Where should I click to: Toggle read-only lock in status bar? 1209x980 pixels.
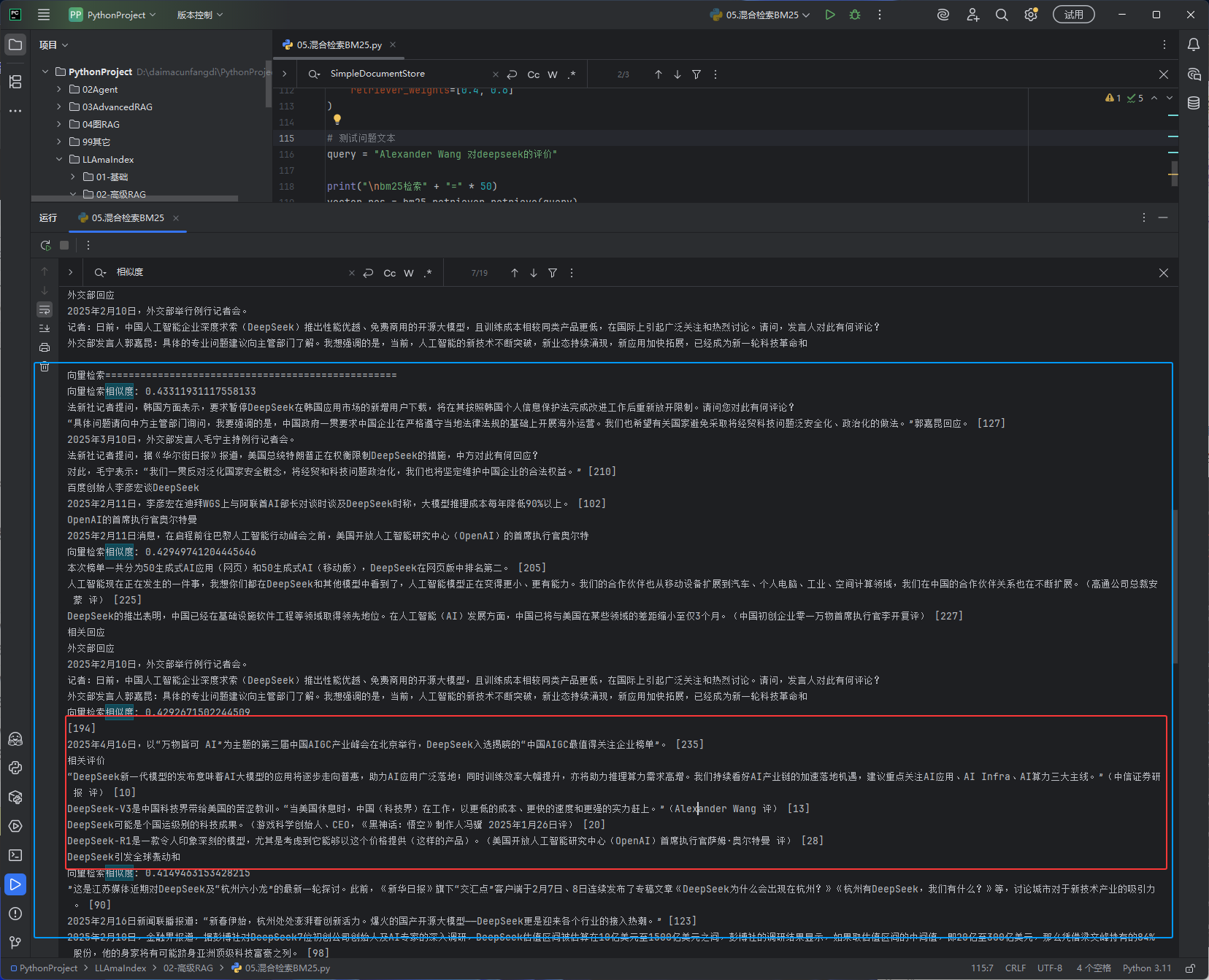click(x=1190, y=968)
